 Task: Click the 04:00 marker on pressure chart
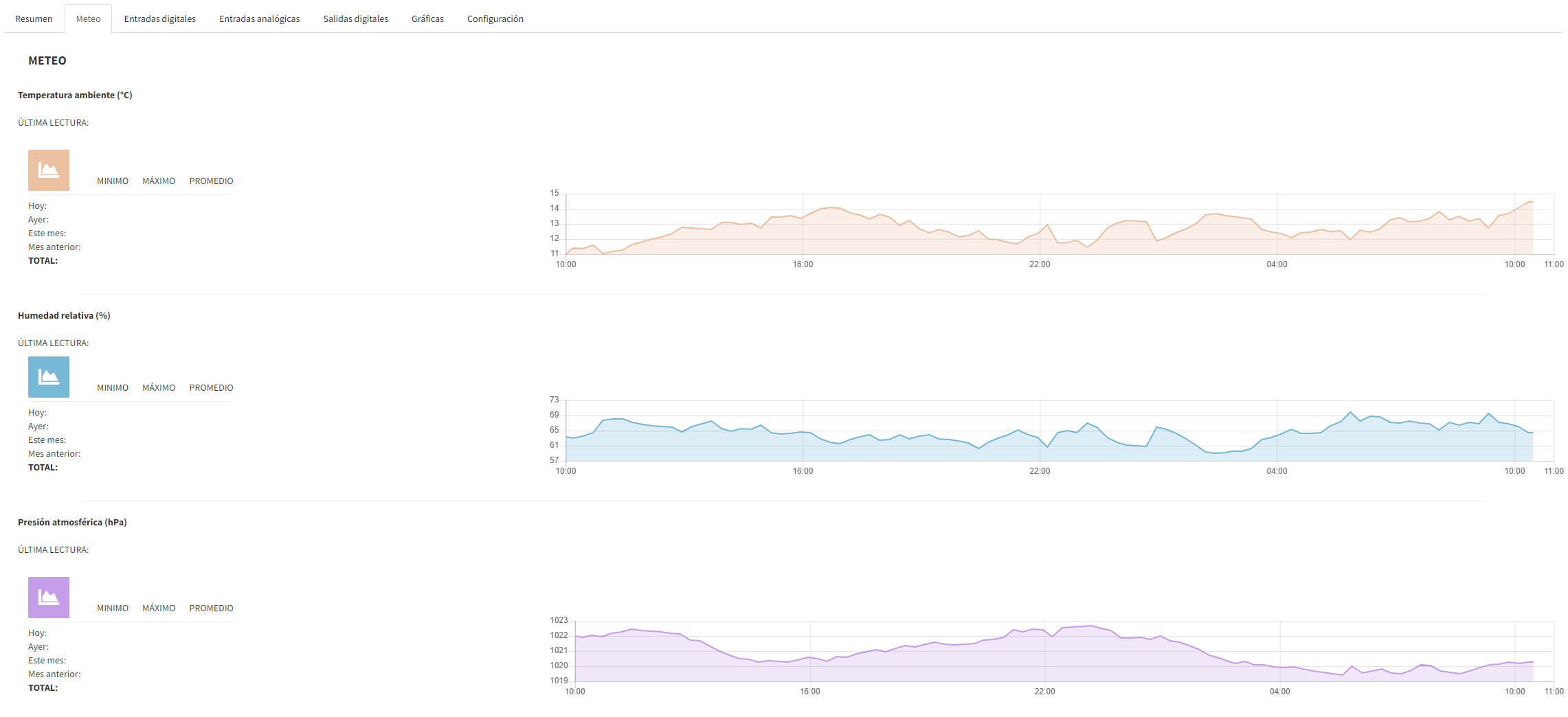click(1279, 692)
